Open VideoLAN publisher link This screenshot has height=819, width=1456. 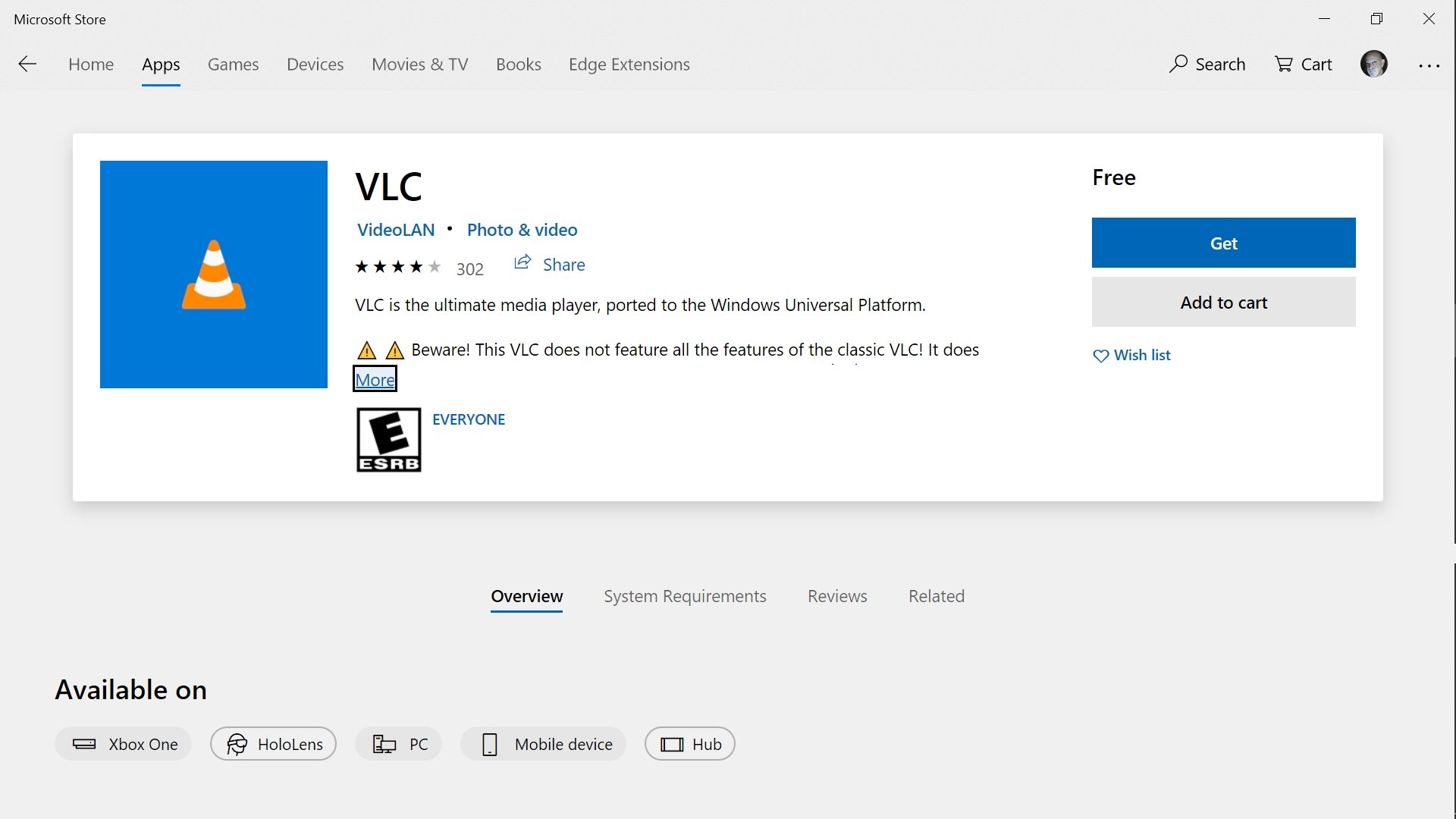tap(396, 230)
